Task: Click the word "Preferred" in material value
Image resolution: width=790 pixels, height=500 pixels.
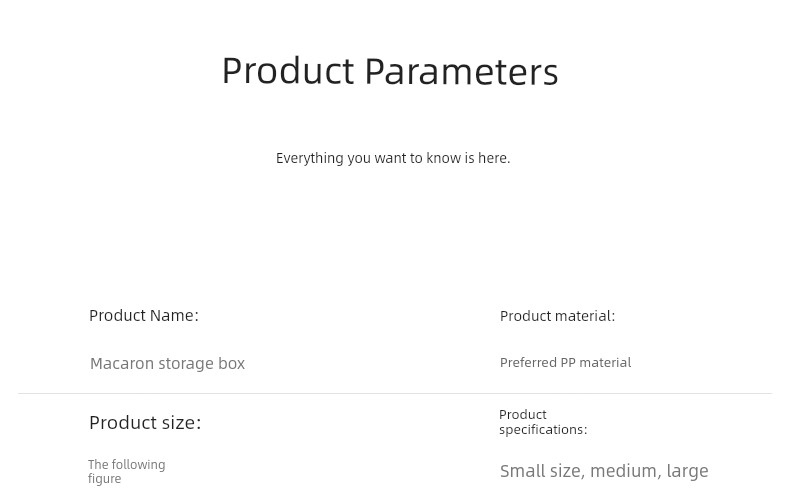Action: click(x=528, y=362)
